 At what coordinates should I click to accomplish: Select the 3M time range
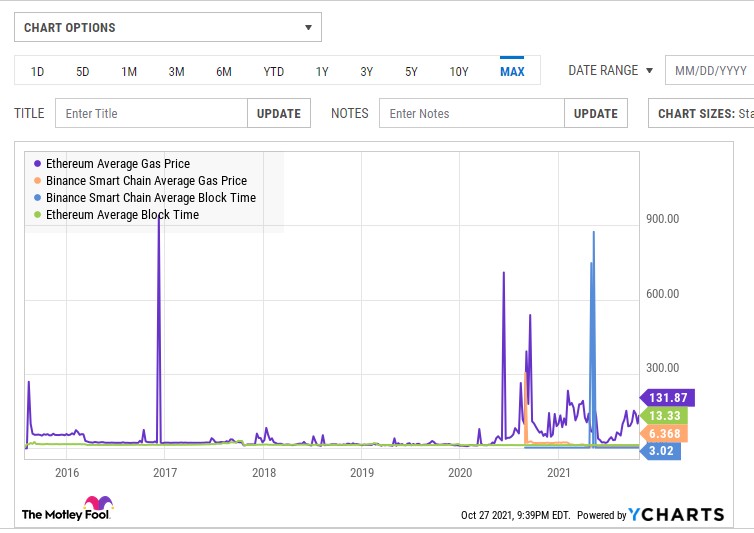point(176,72)
